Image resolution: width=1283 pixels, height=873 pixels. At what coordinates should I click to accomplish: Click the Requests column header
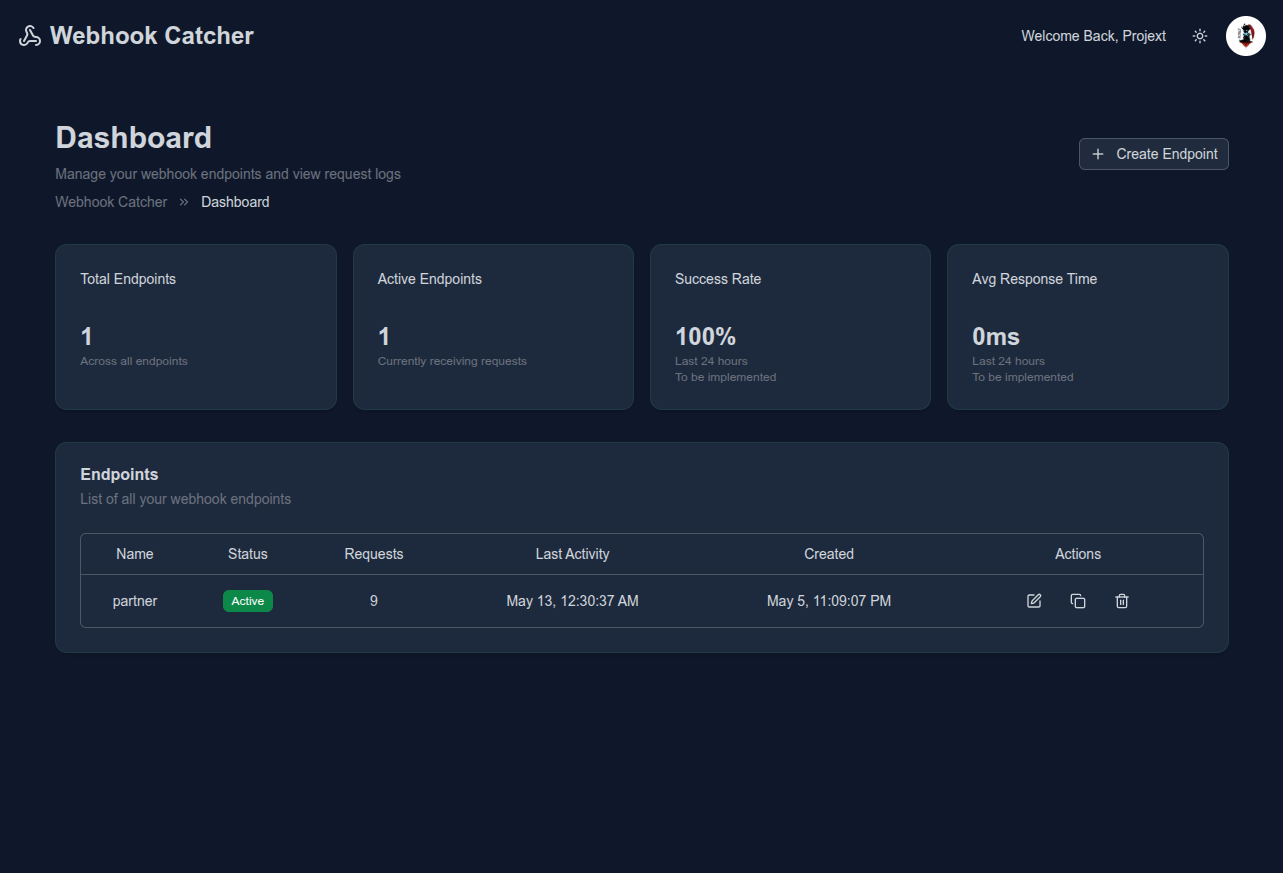tap(373, 553)
